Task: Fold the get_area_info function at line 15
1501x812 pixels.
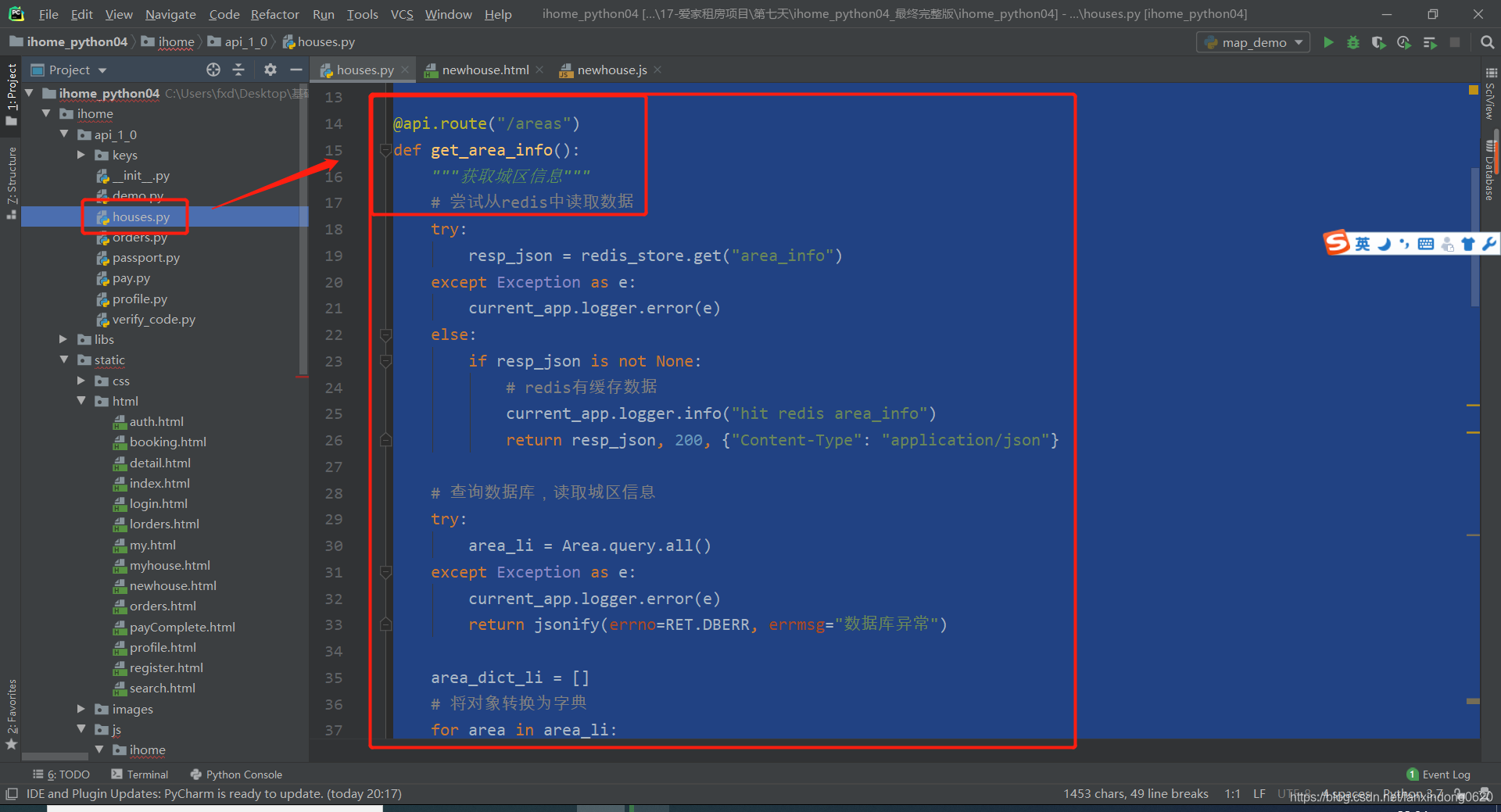Action: coord(385,150)
